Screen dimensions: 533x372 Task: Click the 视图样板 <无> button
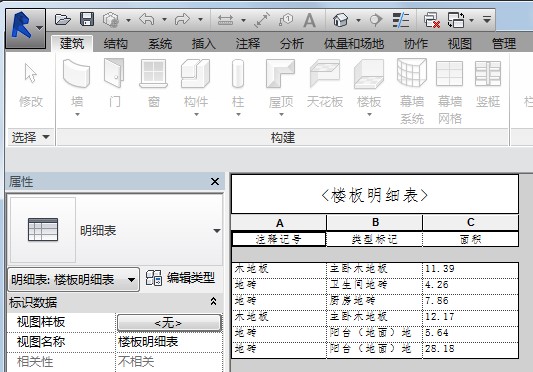pyautogui.click(x=169, y=322)
